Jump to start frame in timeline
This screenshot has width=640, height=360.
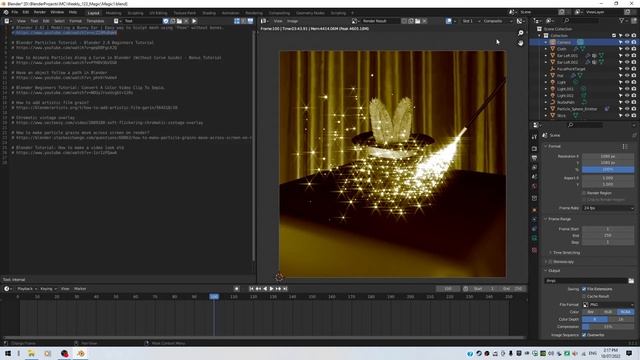251,289
